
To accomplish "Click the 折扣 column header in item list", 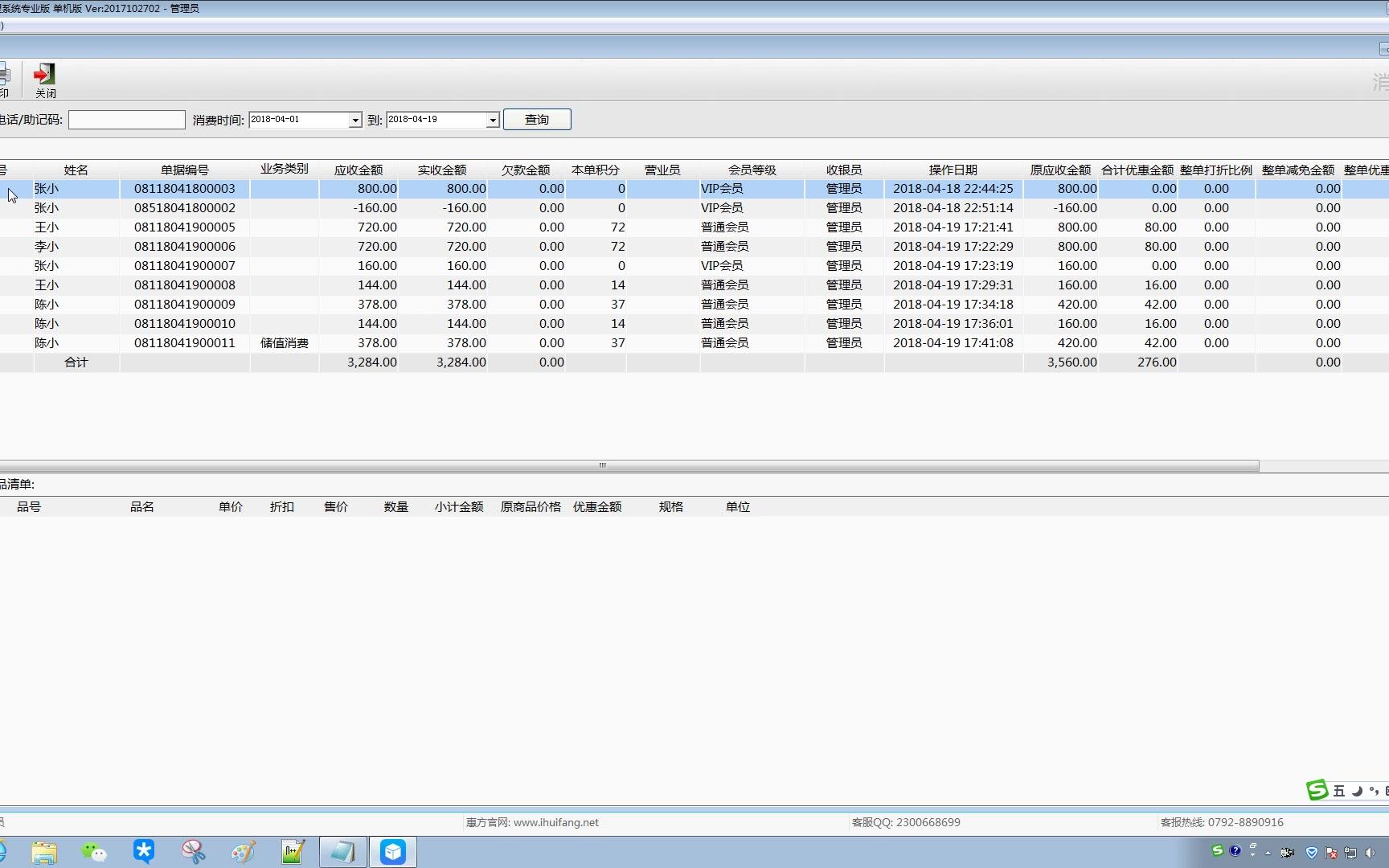I will [282, 507].
